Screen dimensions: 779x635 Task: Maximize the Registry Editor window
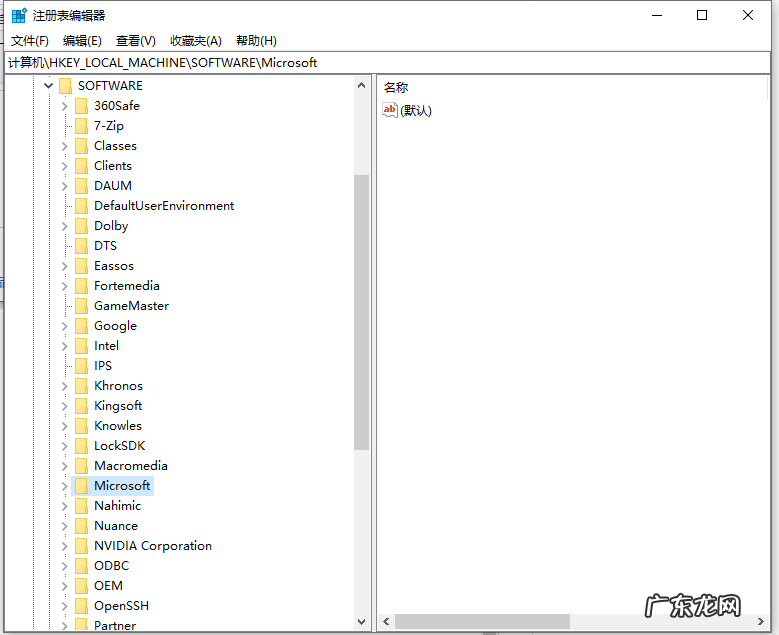pyautogui.click(x=702, y=15)
